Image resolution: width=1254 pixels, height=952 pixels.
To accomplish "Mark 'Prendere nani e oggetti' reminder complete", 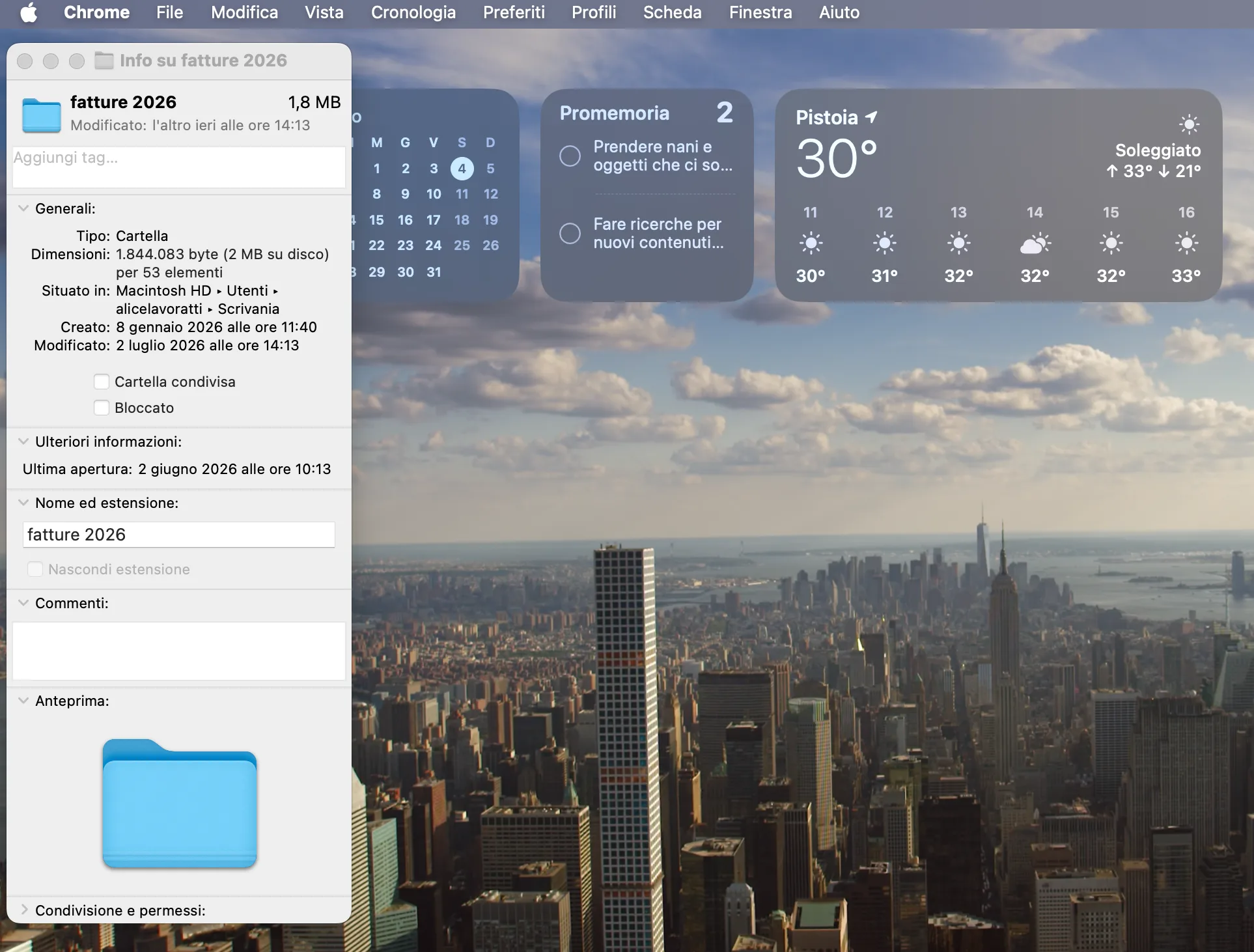I will pos(570,156).
